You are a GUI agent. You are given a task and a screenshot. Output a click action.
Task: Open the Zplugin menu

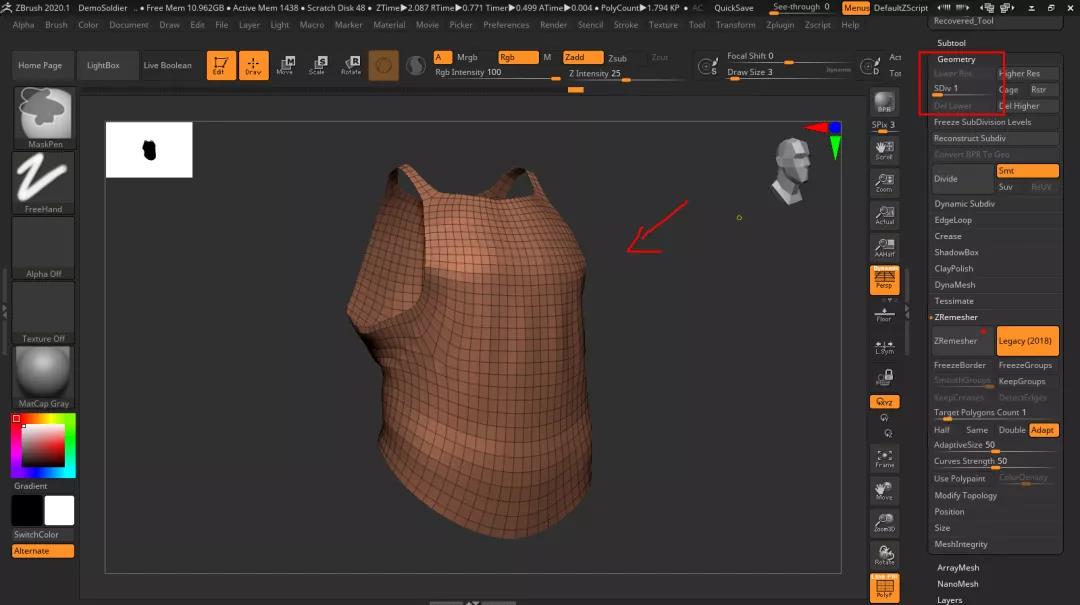click(780, 25)
